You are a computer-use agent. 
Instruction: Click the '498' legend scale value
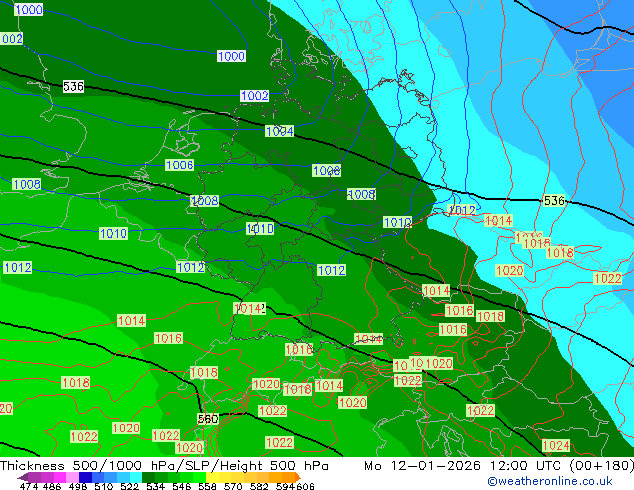tap(78, 486)
